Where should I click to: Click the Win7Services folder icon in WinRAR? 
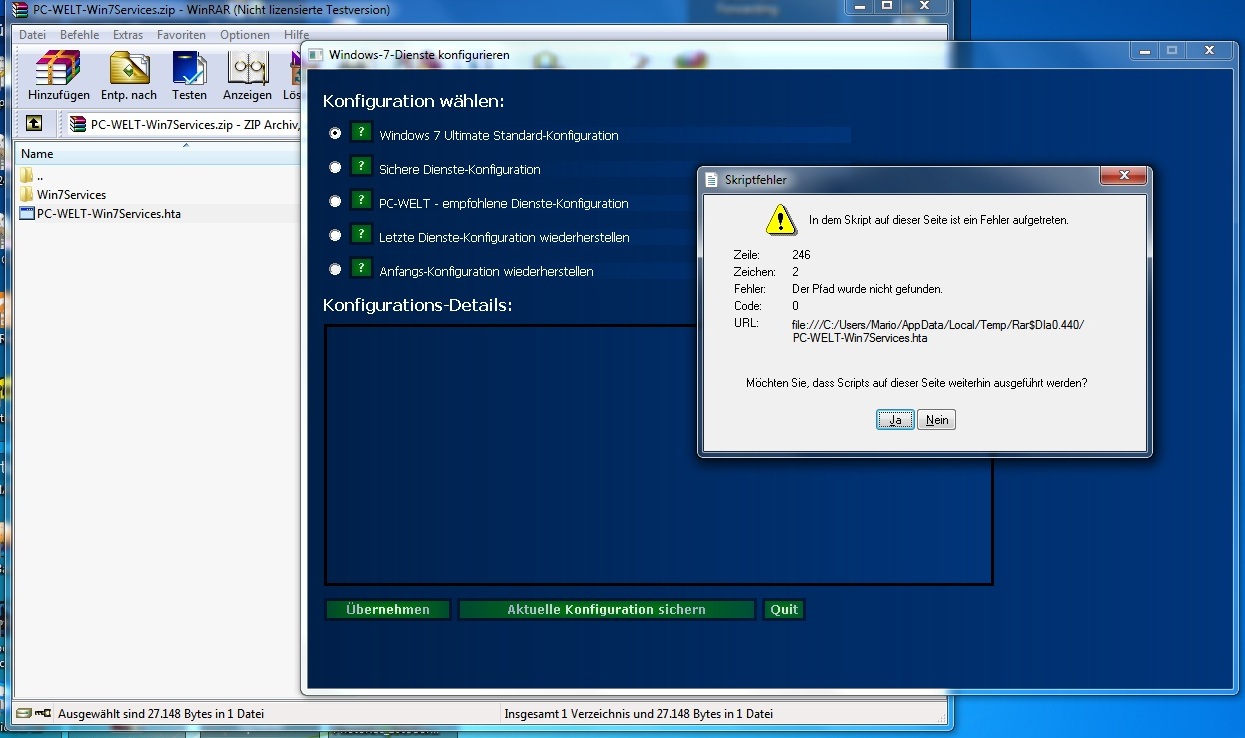(x=27, y=194)
